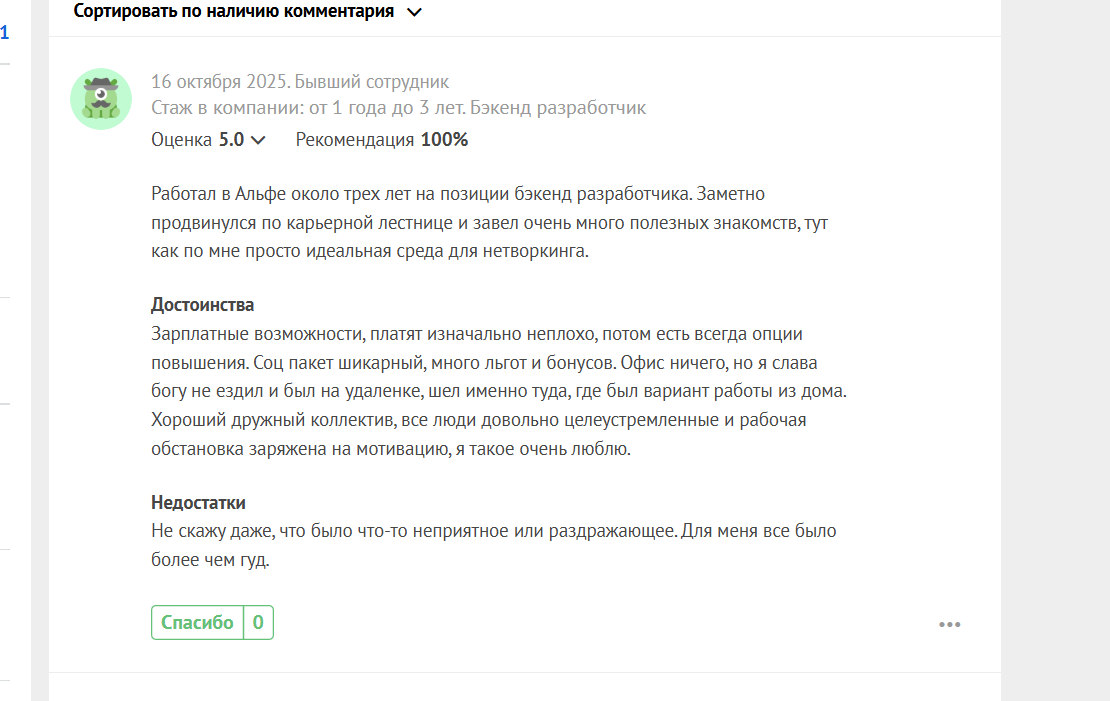Click the review date "16 октября 2025"
Viewport: 1110px width, 701px height.
click(217, 82)
